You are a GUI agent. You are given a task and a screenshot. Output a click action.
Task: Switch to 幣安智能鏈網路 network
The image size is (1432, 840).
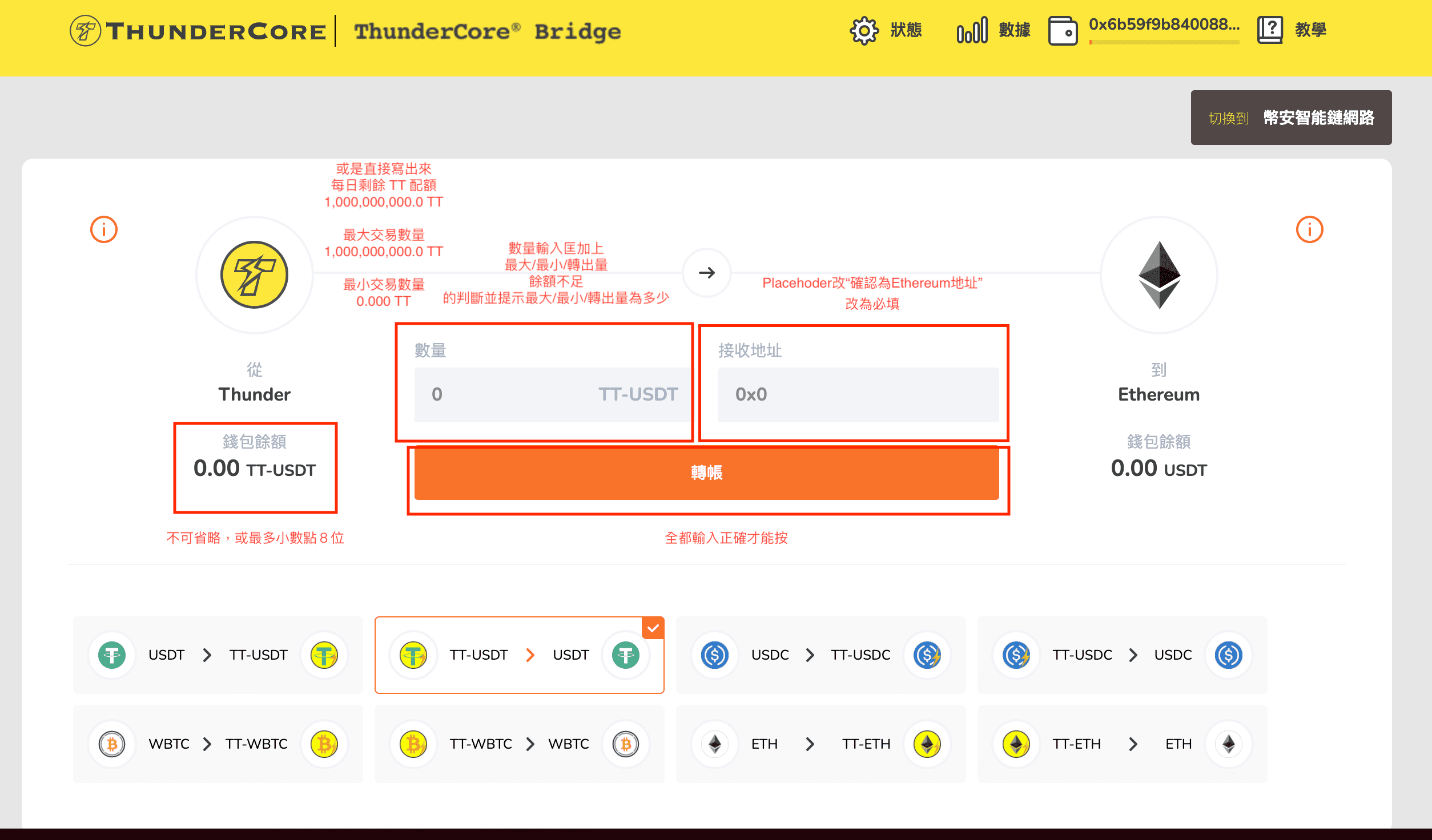click(1292, 118)
